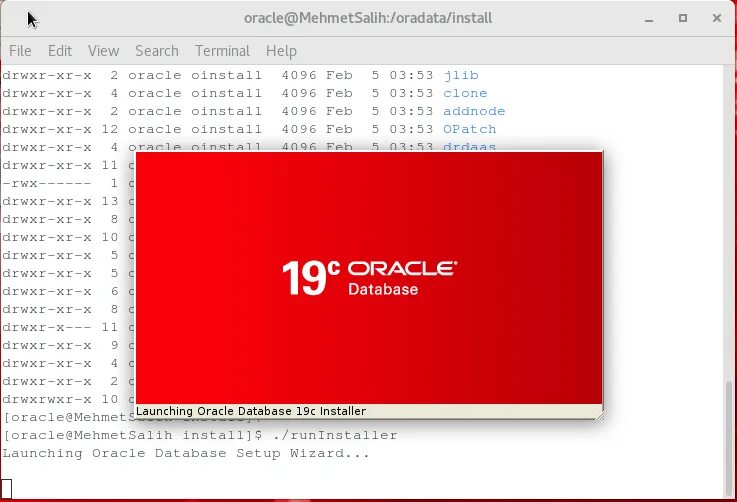Click the drwxr-x--- permissions entry

pyautogui.click(x=47, y=327)
